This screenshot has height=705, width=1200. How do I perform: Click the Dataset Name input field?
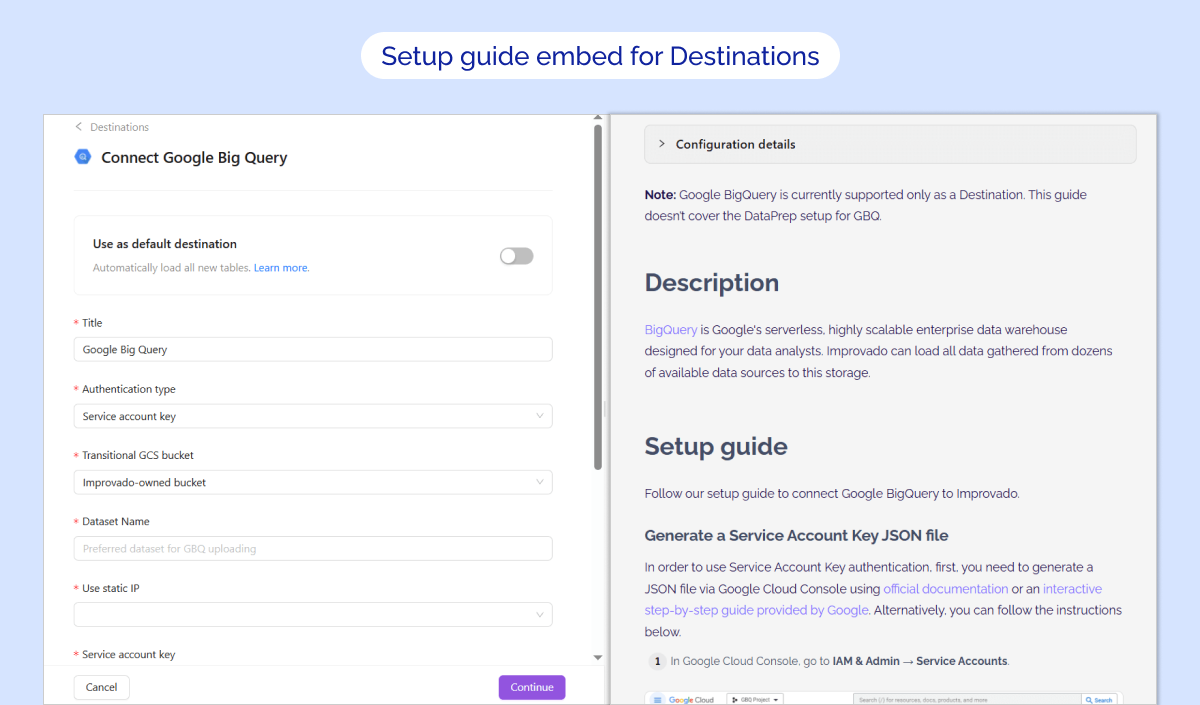[x=312, y=549]
